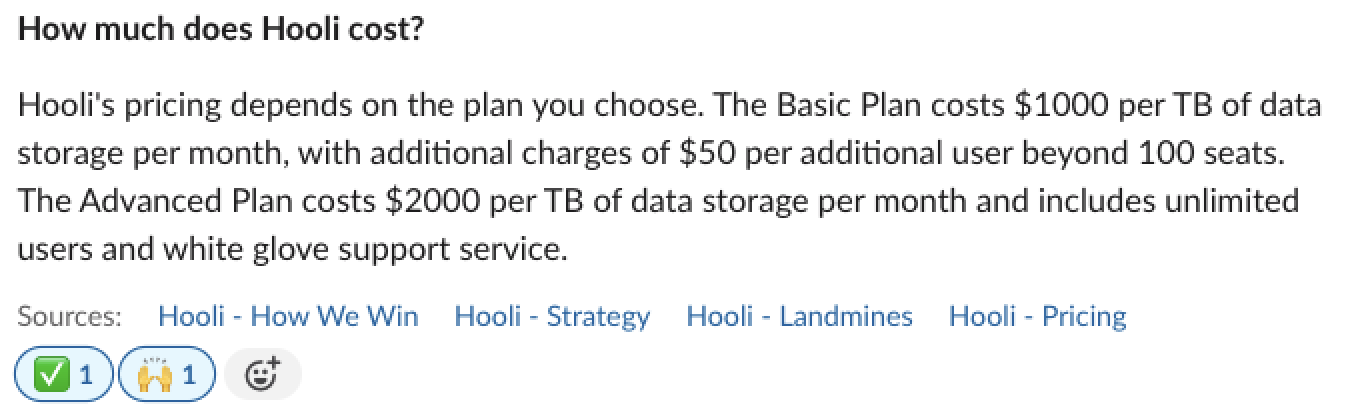The width and height of the screenshot is (1366, 420).
Task: Click the "How much does Hooli cost?" heading
Action: tap(221, 29)
